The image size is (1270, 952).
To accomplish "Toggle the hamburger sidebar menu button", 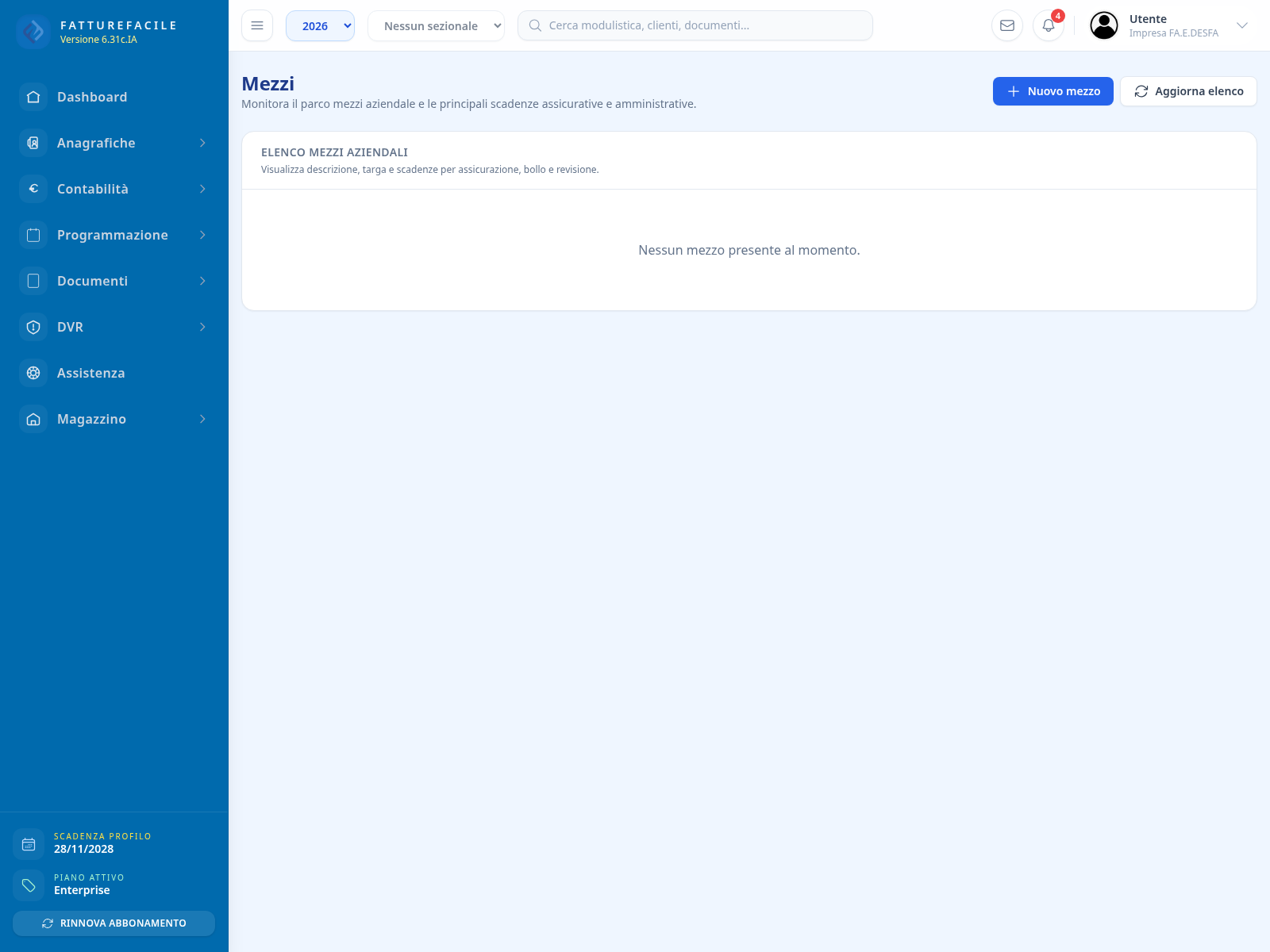I will (257, 25).
